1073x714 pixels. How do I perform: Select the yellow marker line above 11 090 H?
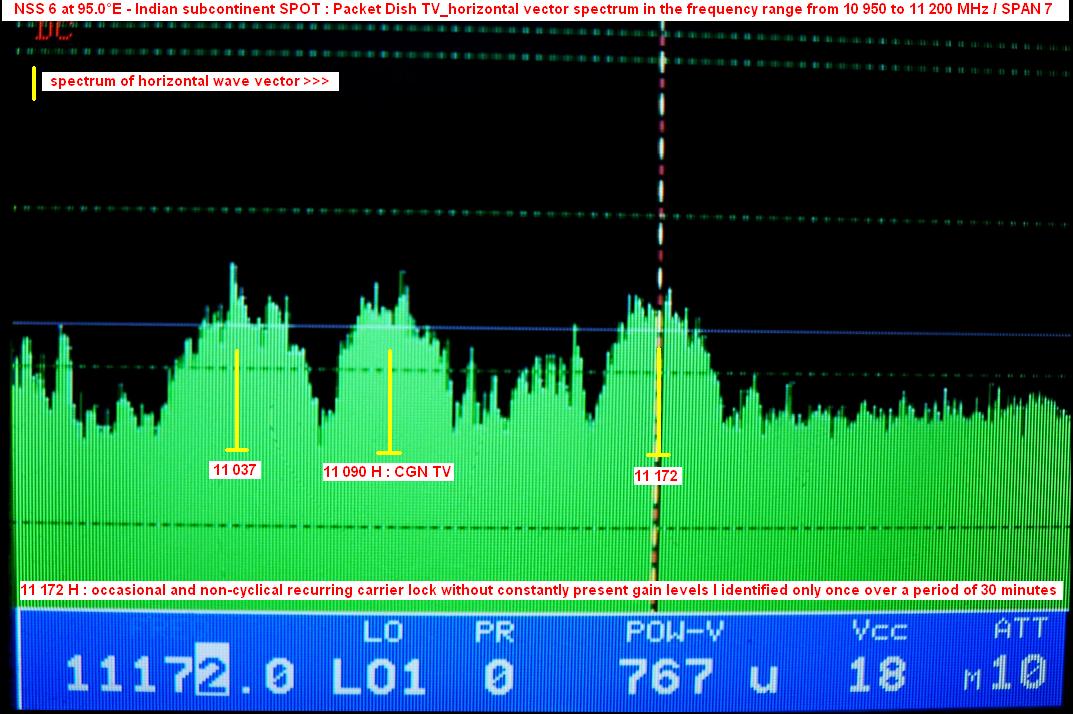tap(389, 400)
